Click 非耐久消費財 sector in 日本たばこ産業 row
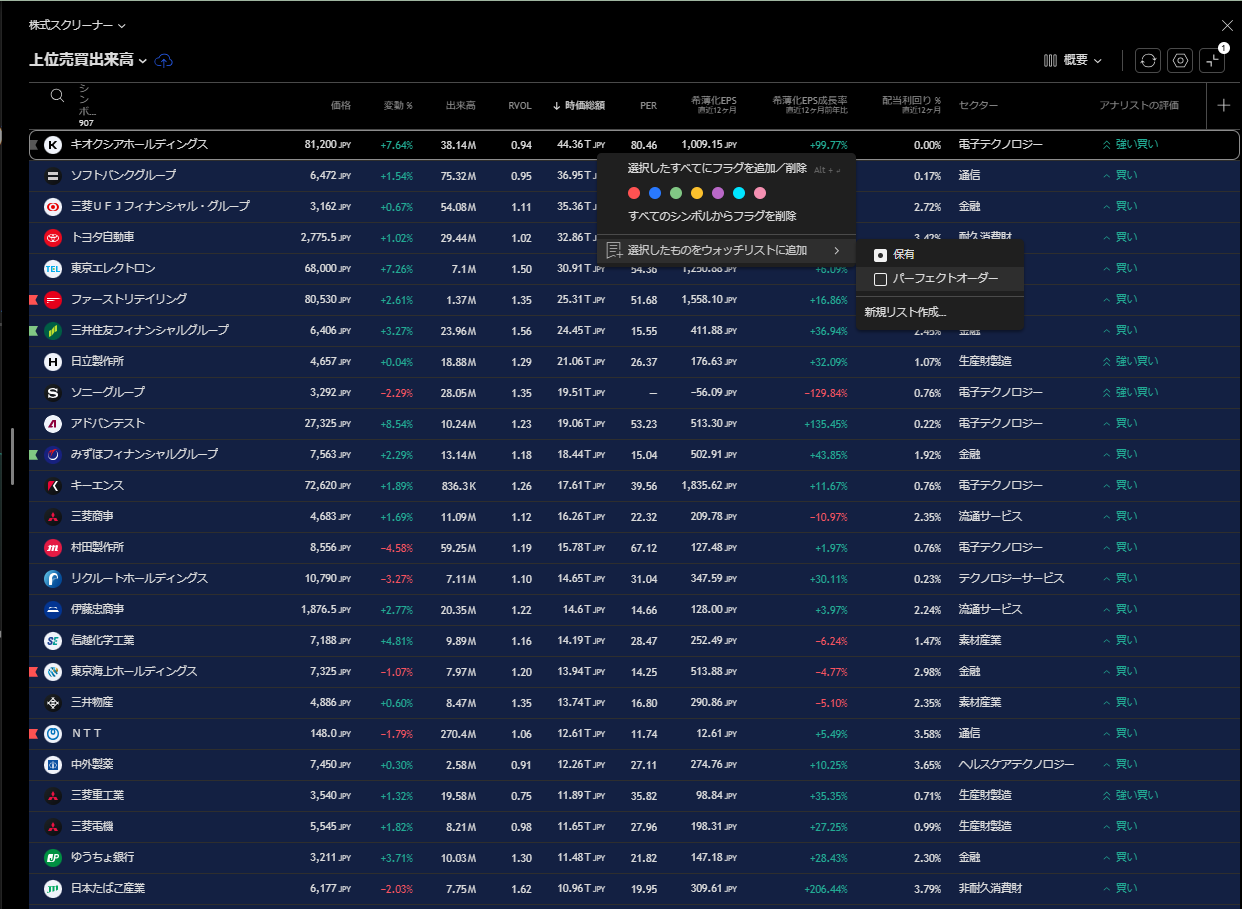Viewport: 1242px width, 909px height. pos(990,889)
